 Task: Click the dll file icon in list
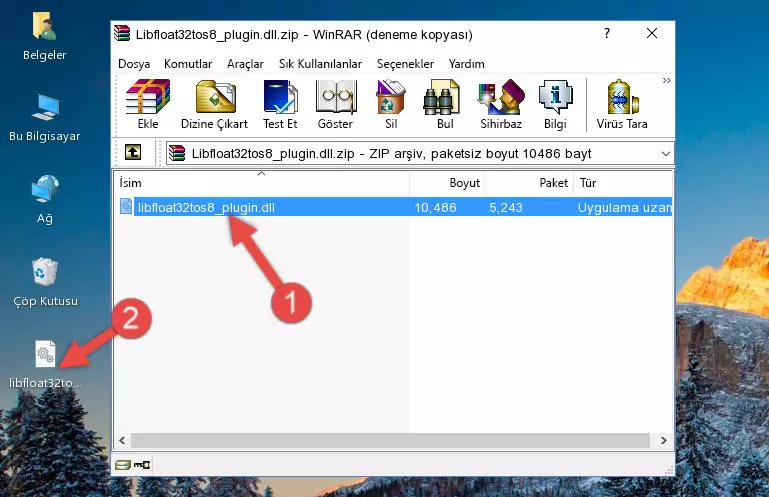pos(126,207)
